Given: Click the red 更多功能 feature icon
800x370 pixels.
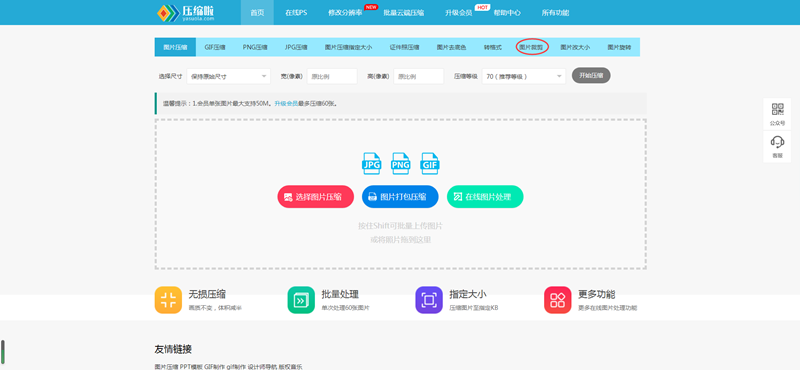Looking at the screenshot, I should (558, 300).
